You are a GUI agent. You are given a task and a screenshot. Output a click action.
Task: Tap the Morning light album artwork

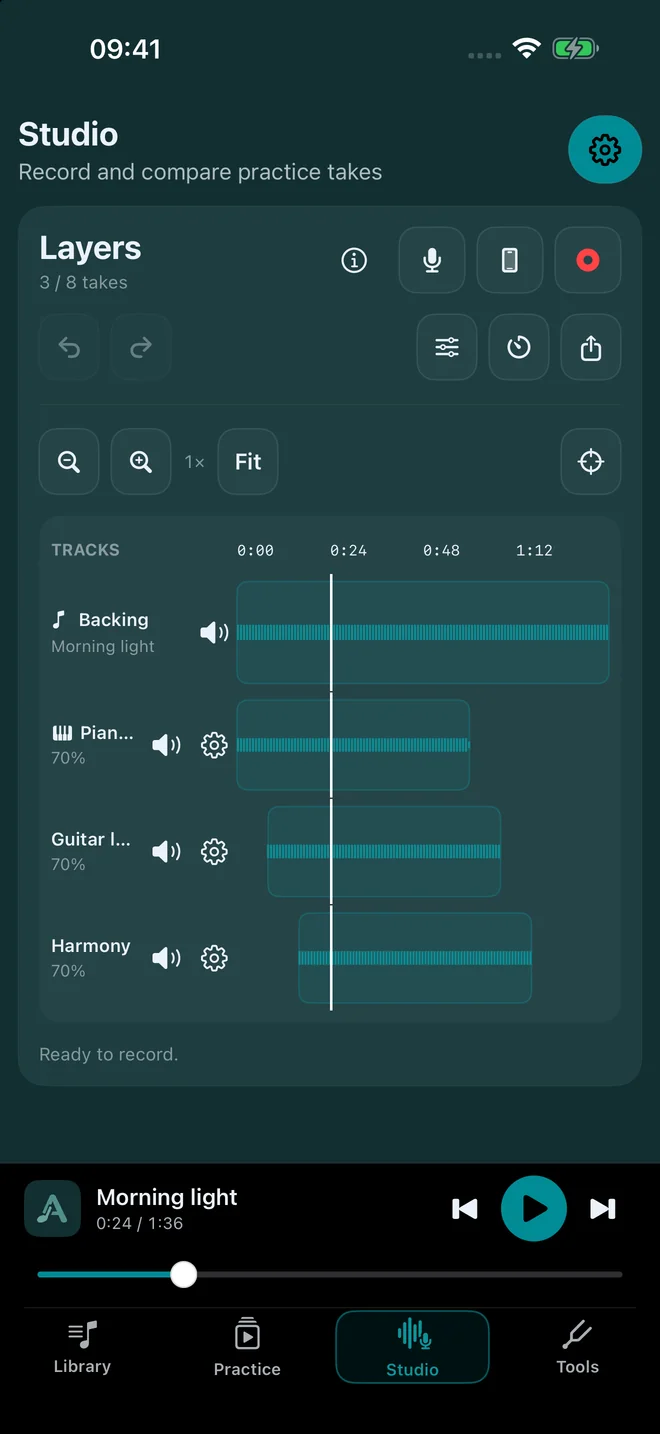tap(52, 1209)
